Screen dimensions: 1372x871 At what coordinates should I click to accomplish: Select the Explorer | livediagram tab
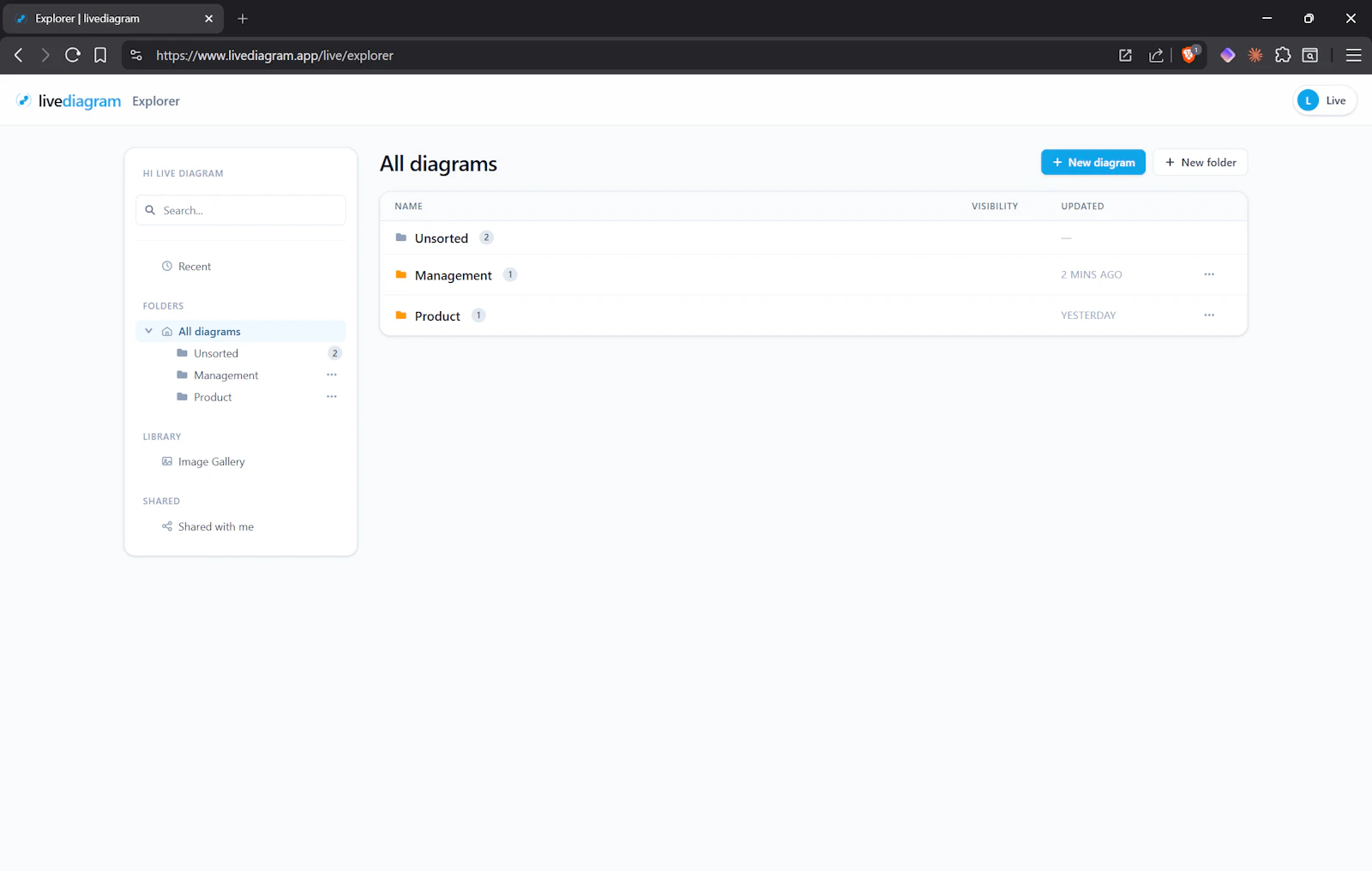coord(113,19)
